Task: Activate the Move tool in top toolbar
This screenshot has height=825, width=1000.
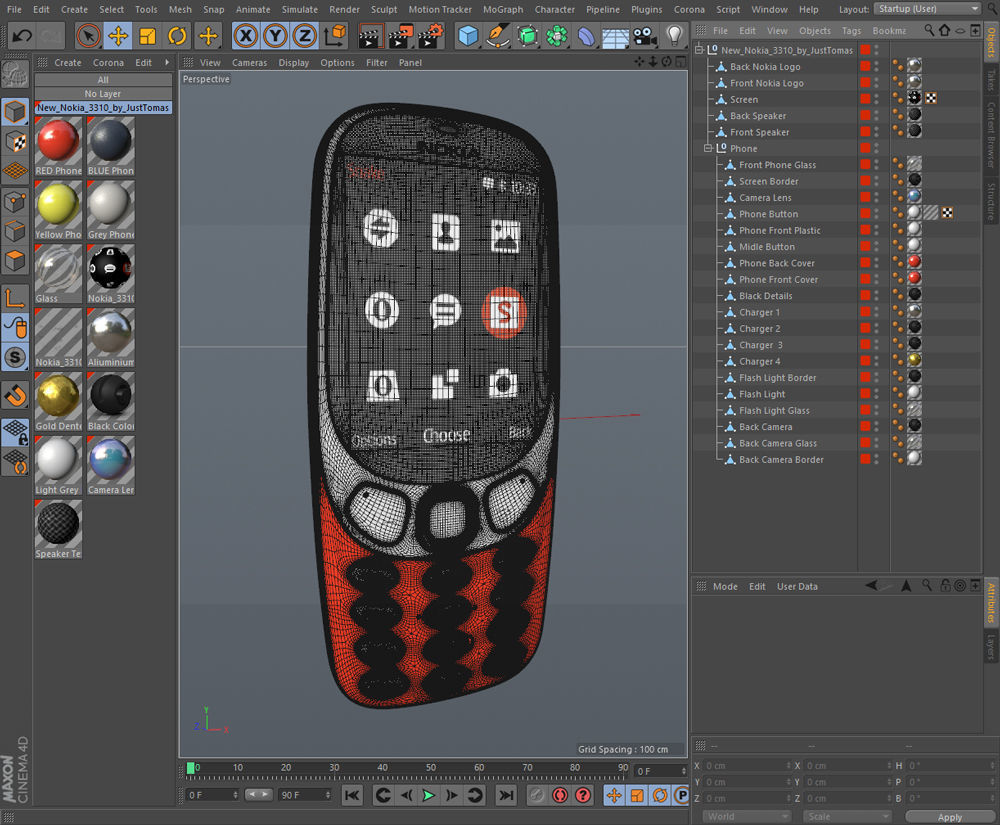Action: coord(118,36)
